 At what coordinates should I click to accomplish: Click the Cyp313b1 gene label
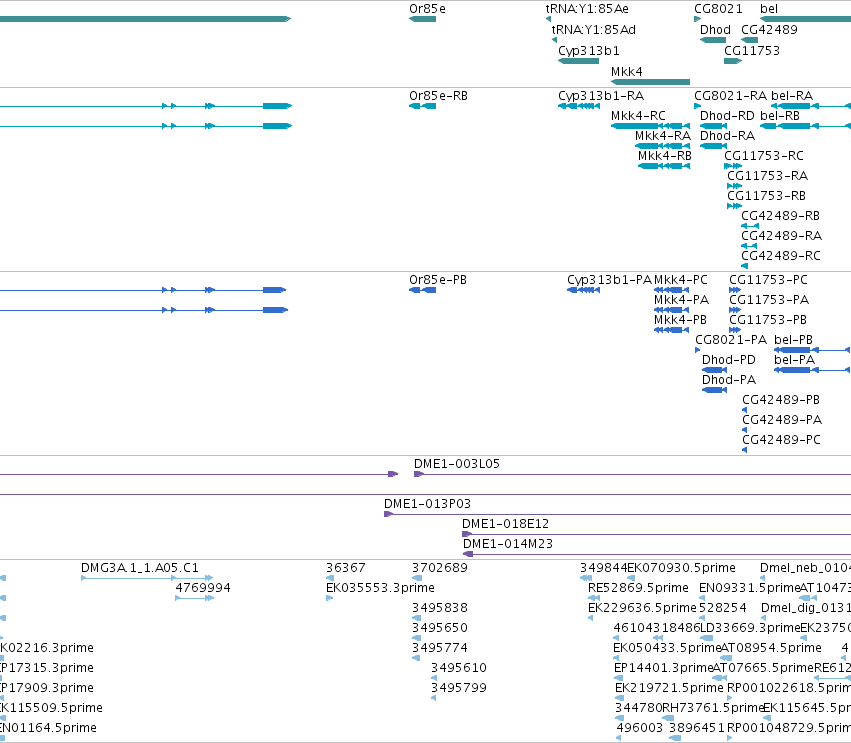click(588, 51)
